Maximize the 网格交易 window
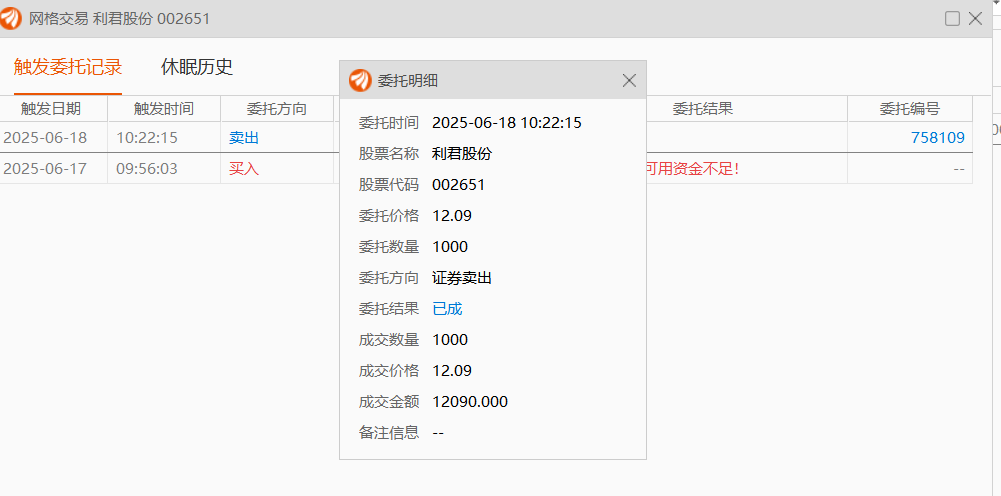 pos(952,19)
